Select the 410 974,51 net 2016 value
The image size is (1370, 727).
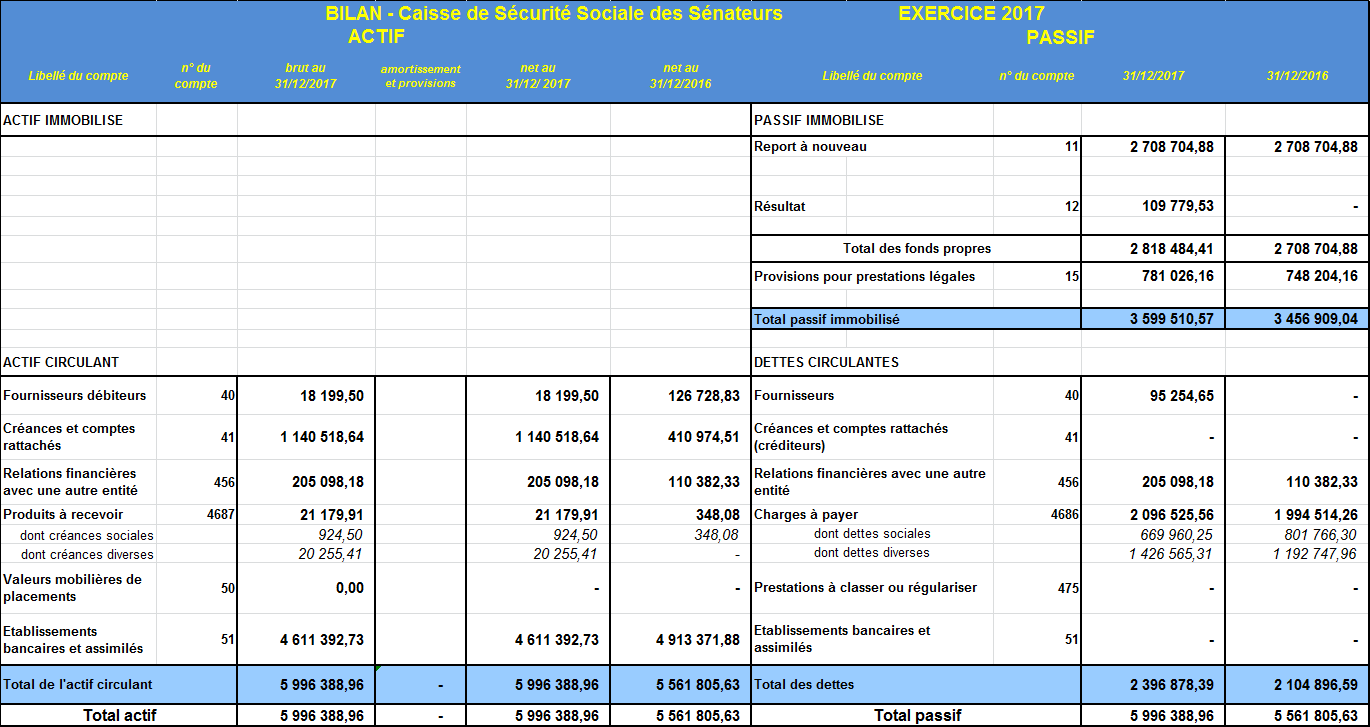click(703, 437)
